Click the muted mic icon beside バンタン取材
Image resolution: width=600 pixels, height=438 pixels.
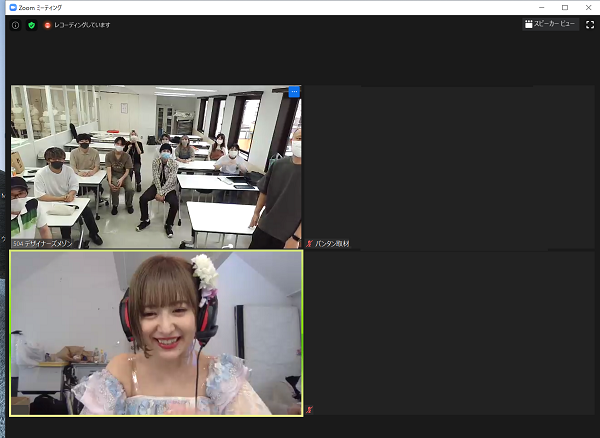tap(309, 243)
